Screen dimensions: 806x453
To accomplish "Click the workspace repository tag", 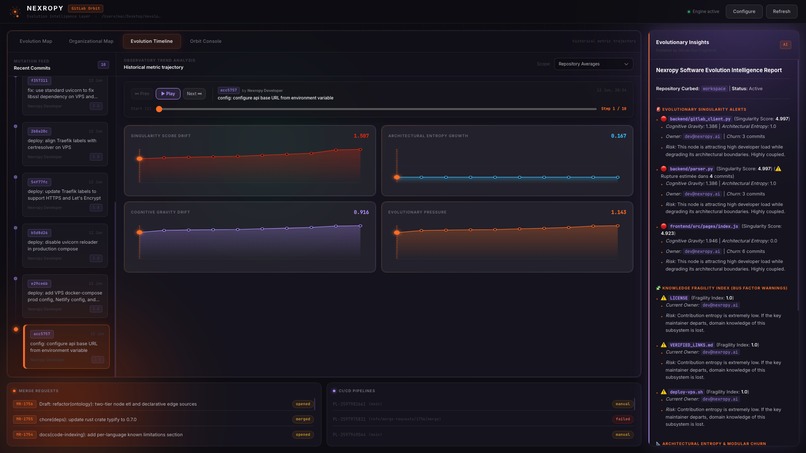I will tap(714, 88).
